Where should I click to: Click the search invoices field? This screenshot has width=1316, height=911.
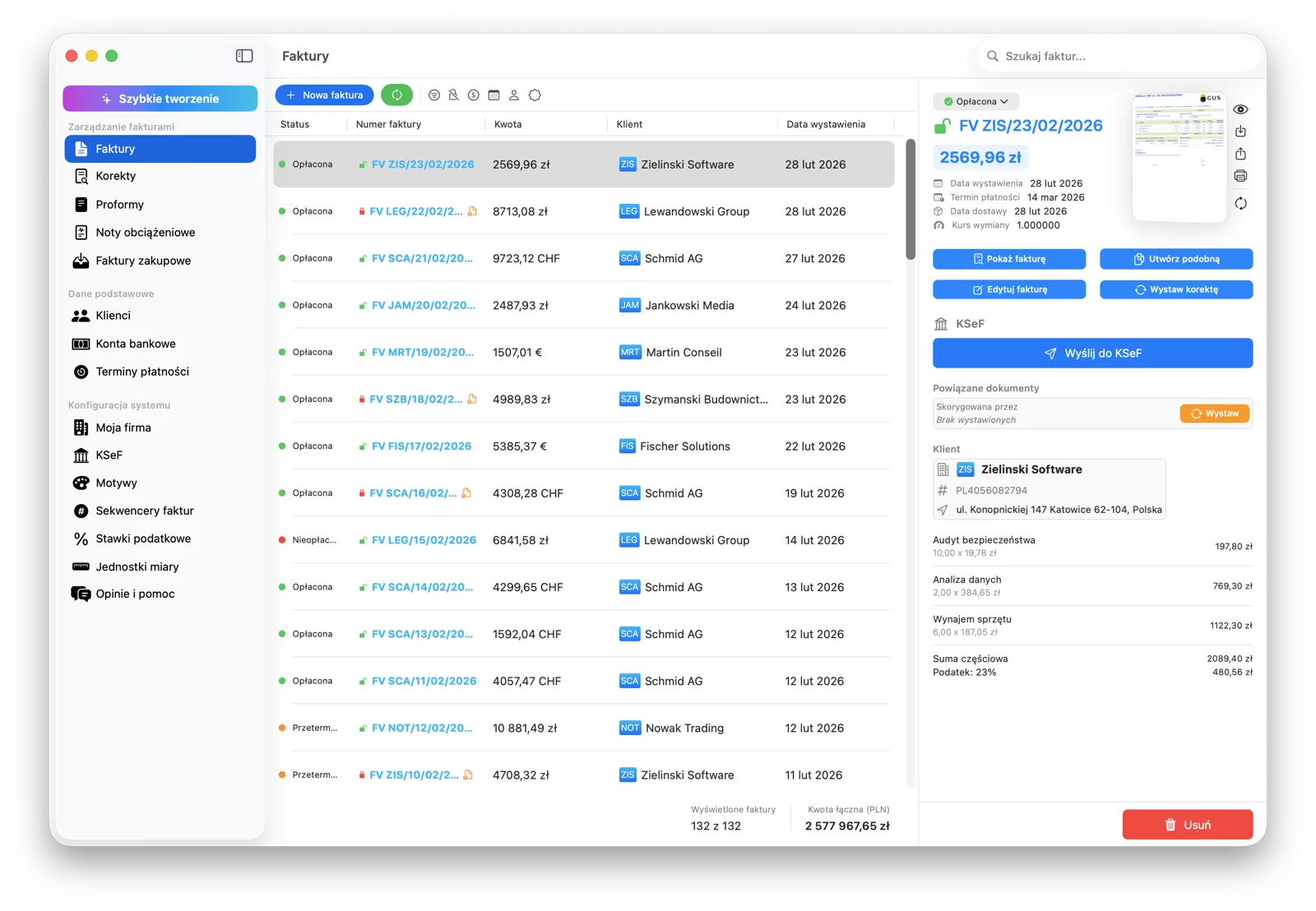(x=1119, y=56)
